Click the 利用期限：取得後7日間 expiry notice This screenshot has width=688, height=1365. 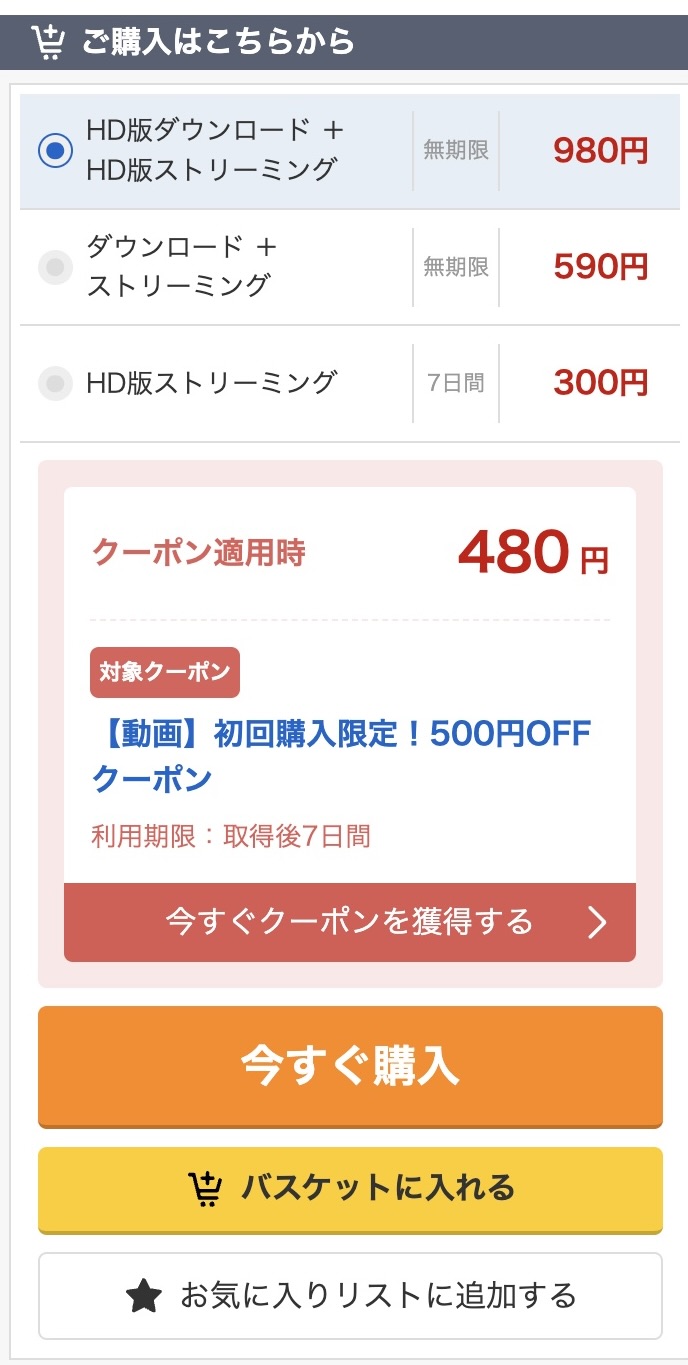click(232, 835)
